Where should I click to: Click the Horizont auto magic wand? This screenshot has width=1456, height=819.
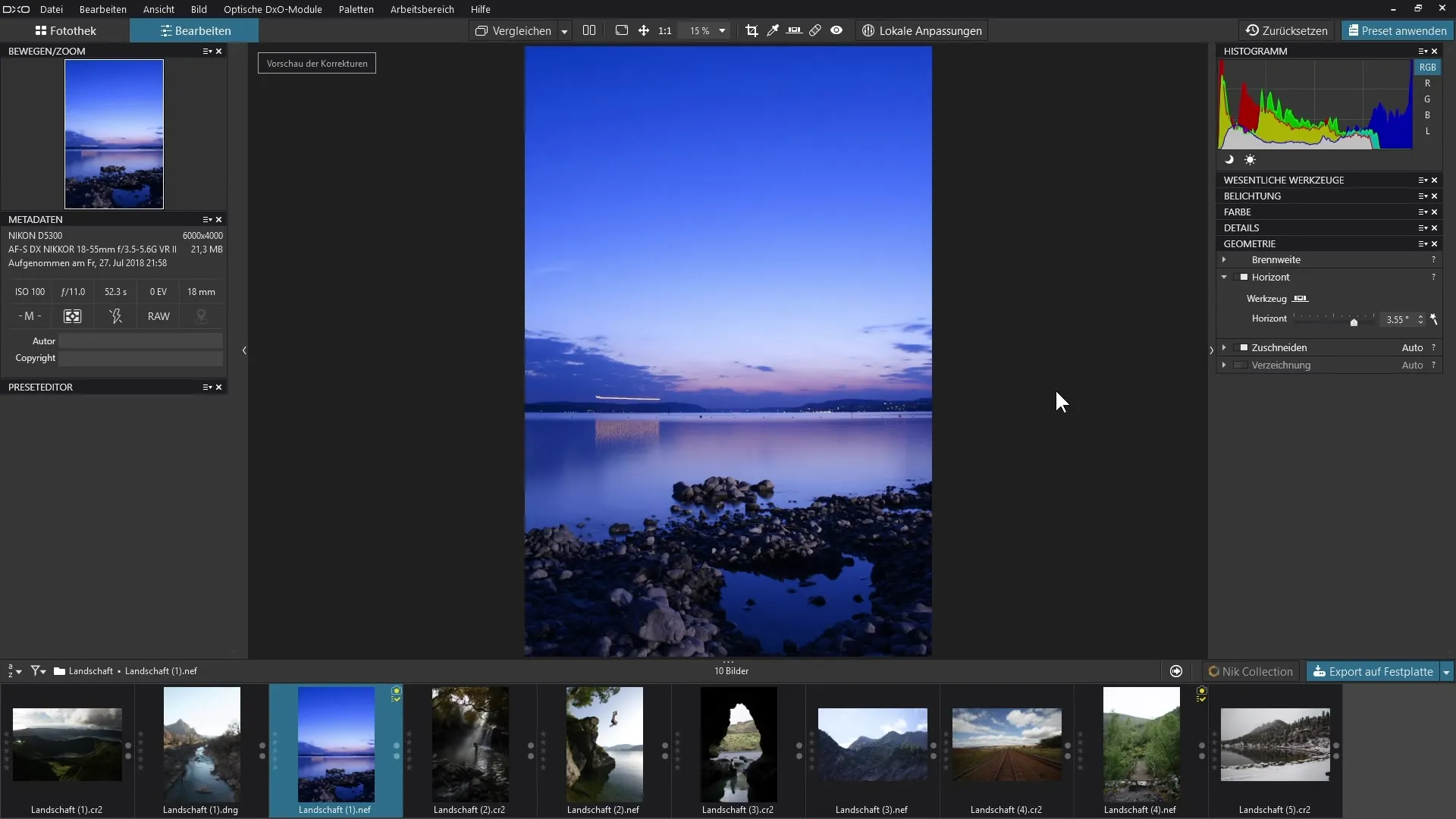pos(1434,319)
